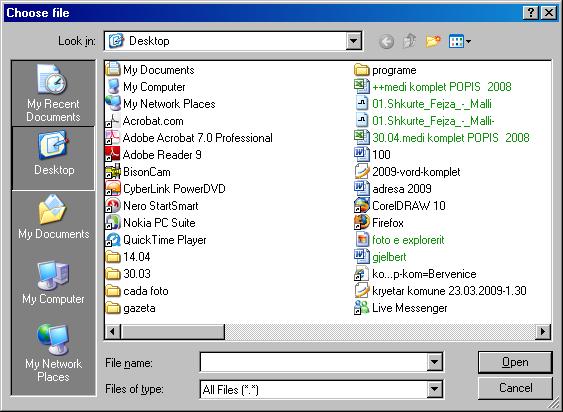Select the gazeta folder
This screenshot has width=563, height=412.
(131, 308)
